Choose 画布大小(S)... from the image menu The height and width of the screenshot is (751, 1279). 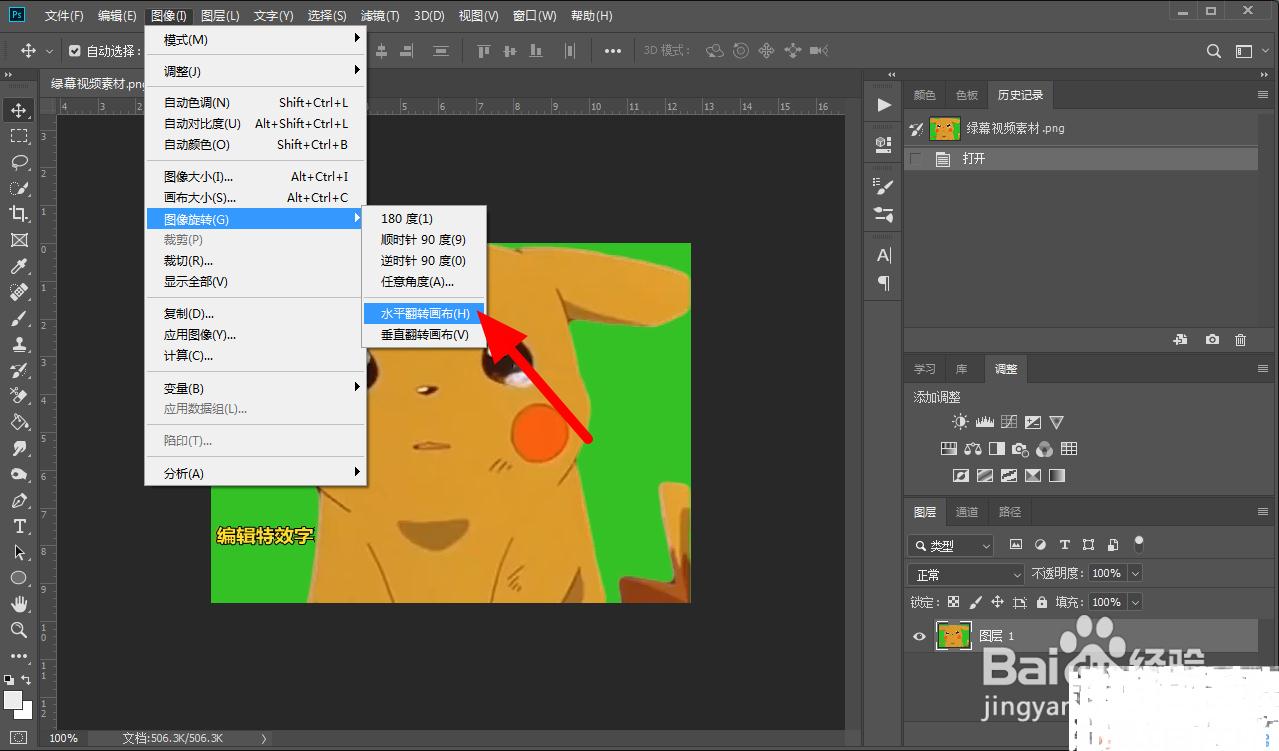[x=200, y=198]
